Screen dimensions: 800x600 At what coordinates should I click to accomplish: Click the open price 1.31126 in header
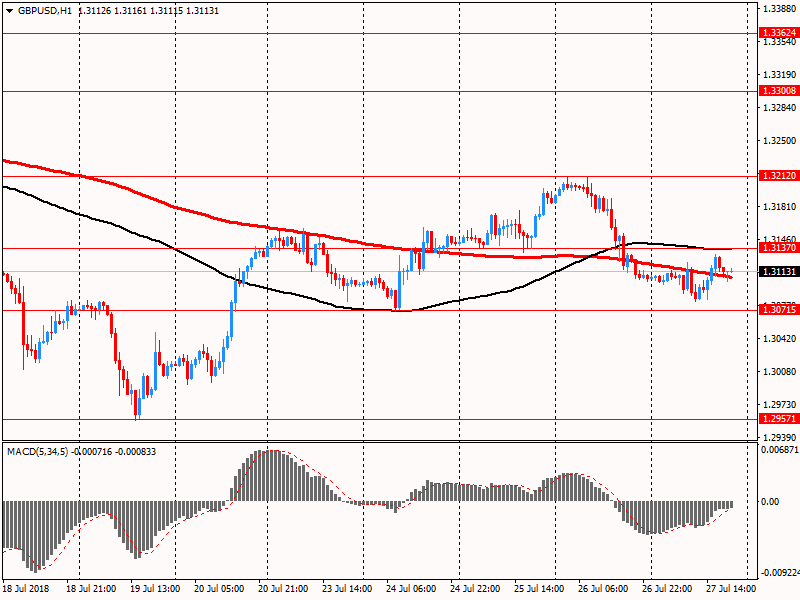coord(95,11)
